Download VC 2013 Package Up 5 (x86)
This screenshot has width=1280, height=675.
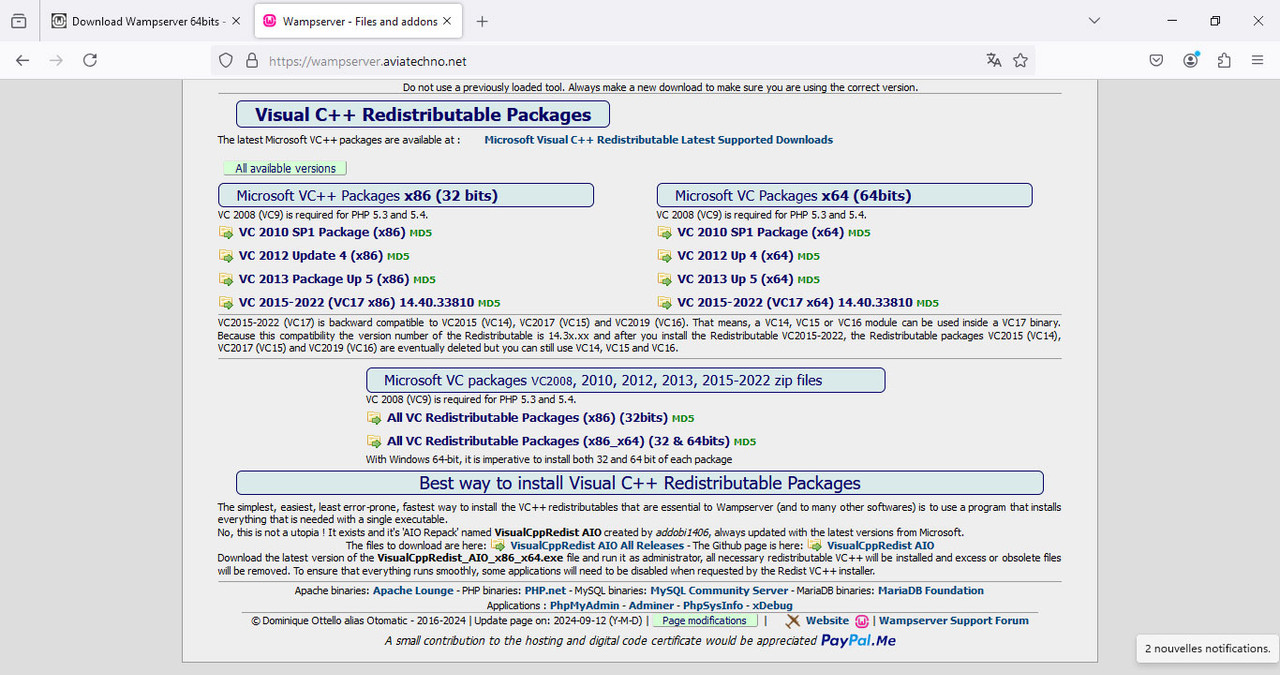324,279
